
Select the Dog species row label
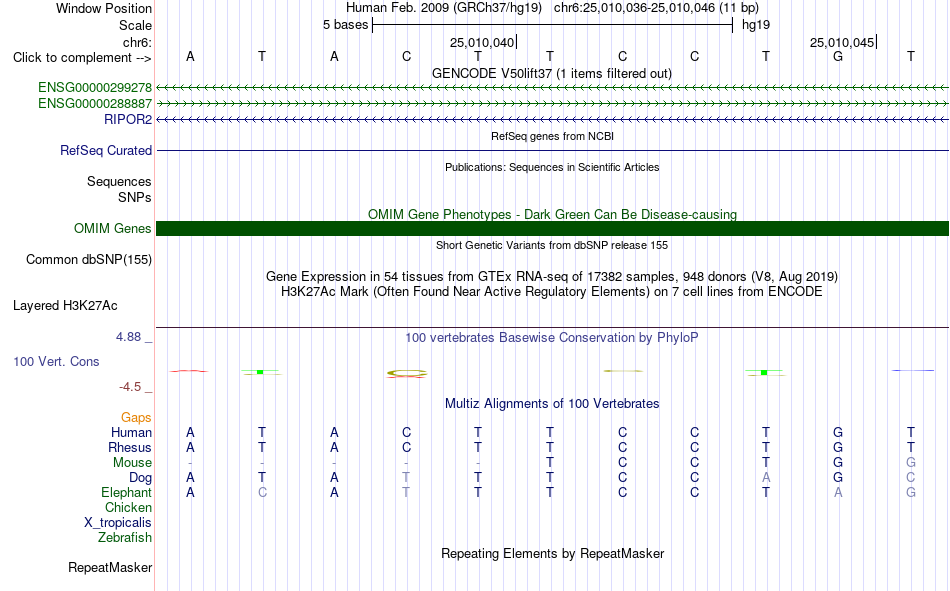point(141,478)
